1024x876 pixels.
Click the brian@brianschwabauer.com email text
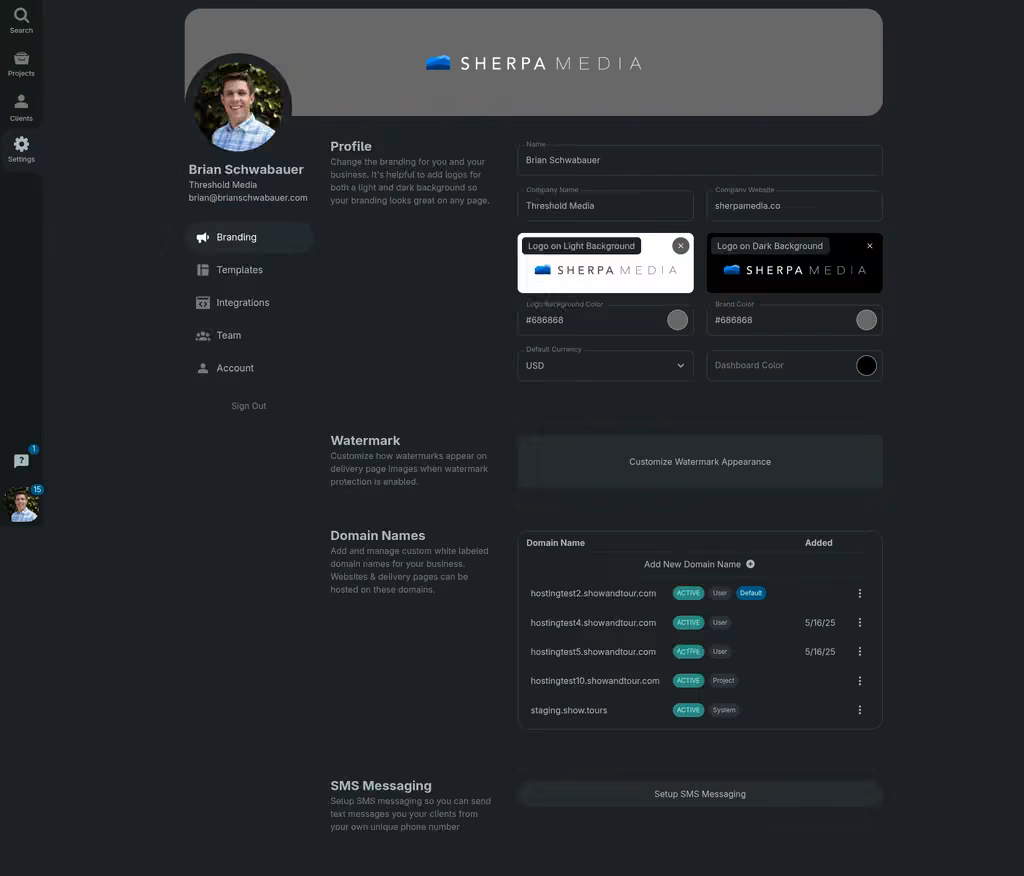[x=248, y=198]
